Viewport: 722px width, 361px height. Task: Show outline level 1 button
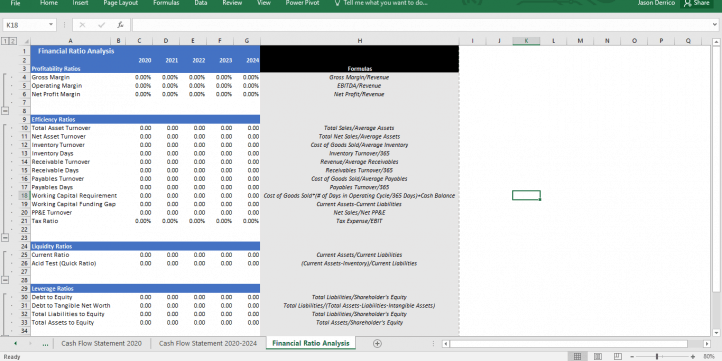(5, 41)
